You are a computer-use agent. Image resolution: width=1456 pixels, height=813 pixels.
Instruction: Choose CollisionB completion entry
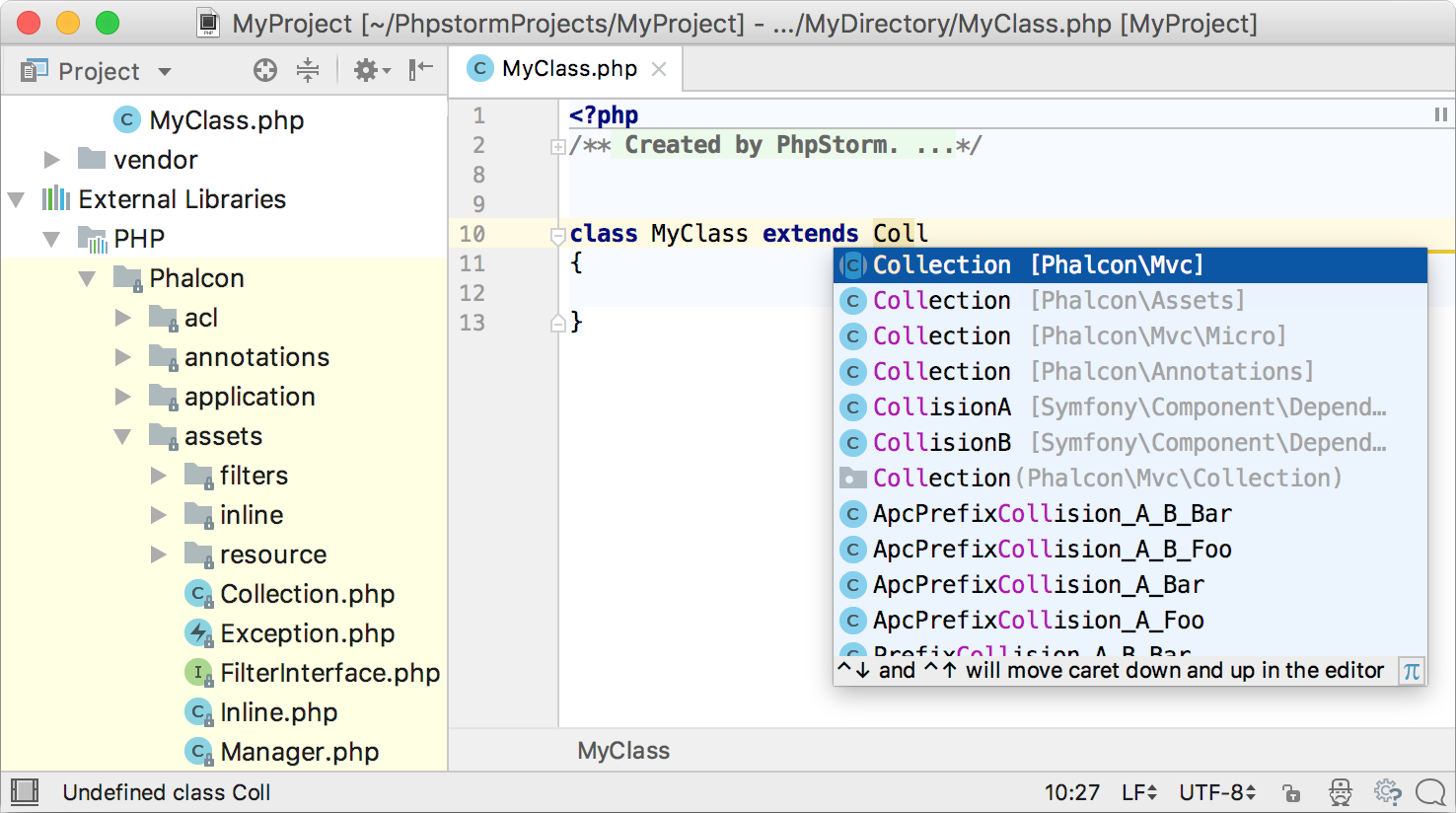(x=1130, y=443)
